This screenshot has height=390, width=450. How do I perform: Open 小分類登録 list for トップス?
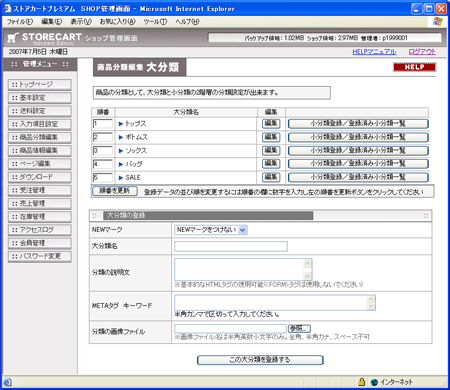(358, 124)
